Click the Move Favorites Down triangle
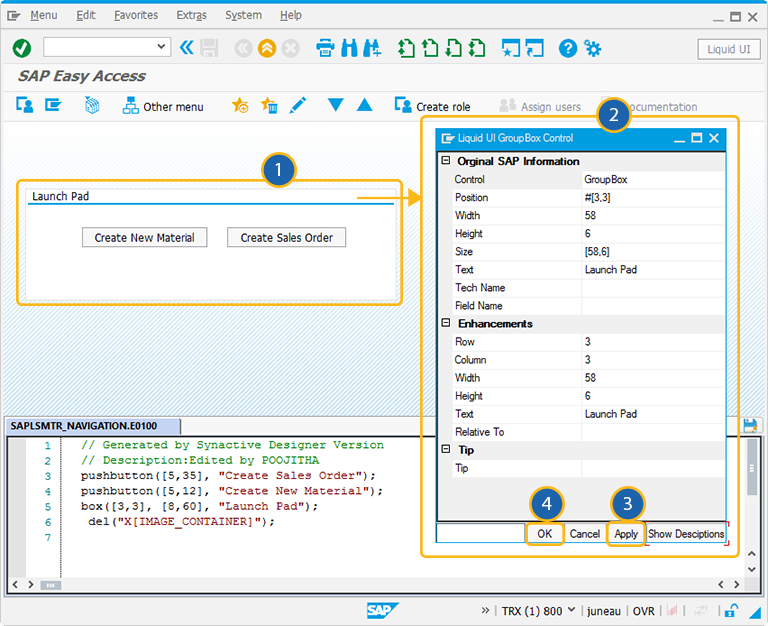Image resolution: width=768 pixels, height=626 pixels. [x=336, y=105]
